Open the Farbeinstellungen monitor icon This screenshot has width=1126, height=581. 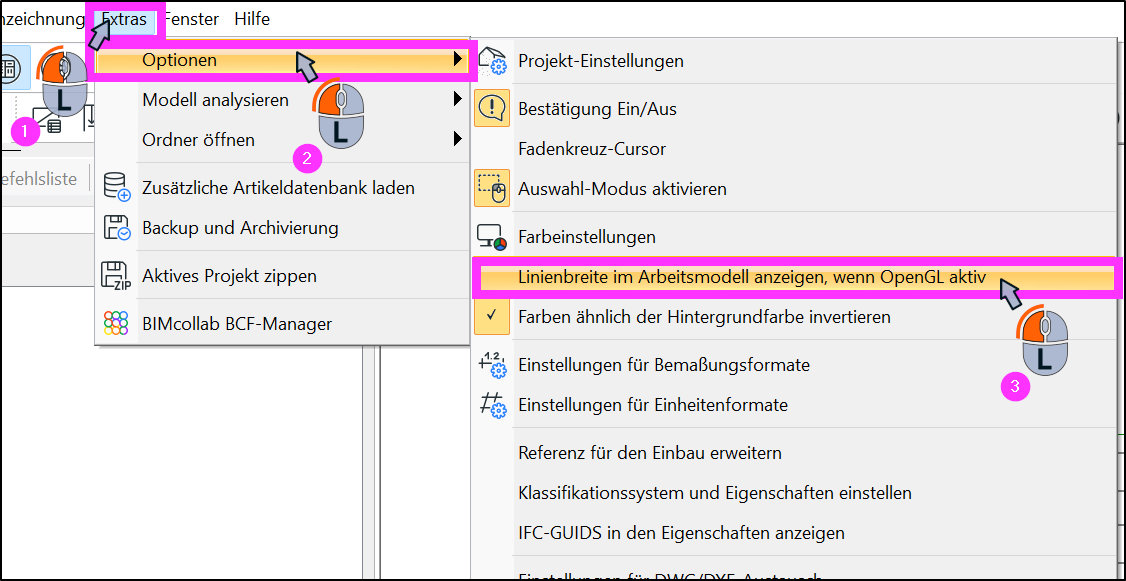click(492, 236)
